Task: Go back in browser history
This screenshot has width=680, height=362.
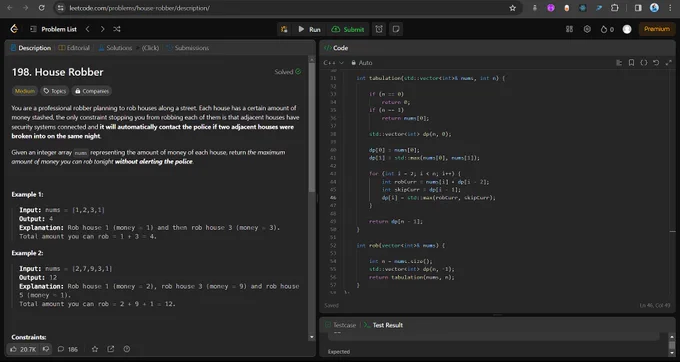Action: tap(10, 8)
